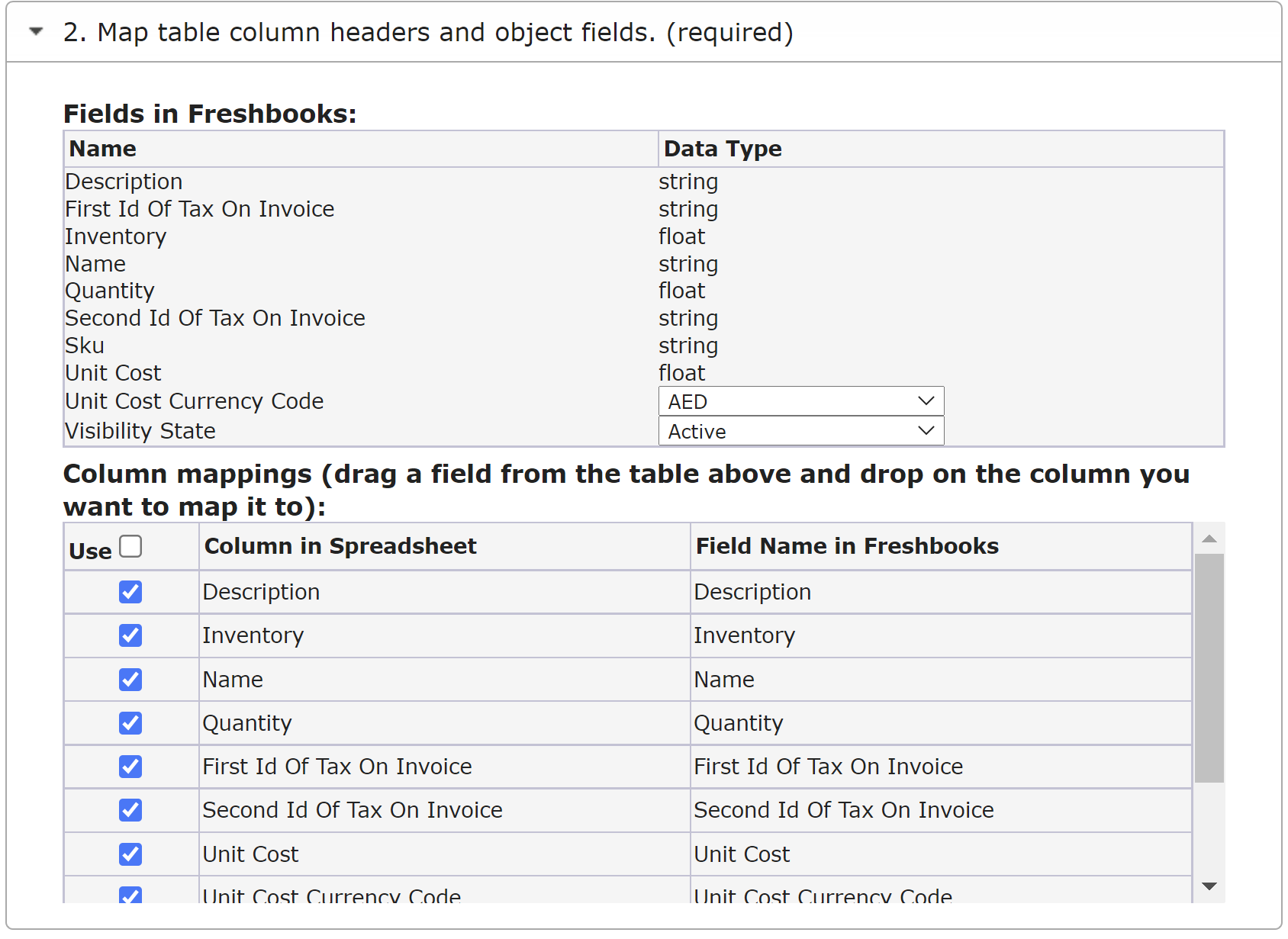Image resolution: width=1288 pixels, height=939 pixels.
Task: Select First Id Of Tax On Invoice field in list
Action: [199, 209]
